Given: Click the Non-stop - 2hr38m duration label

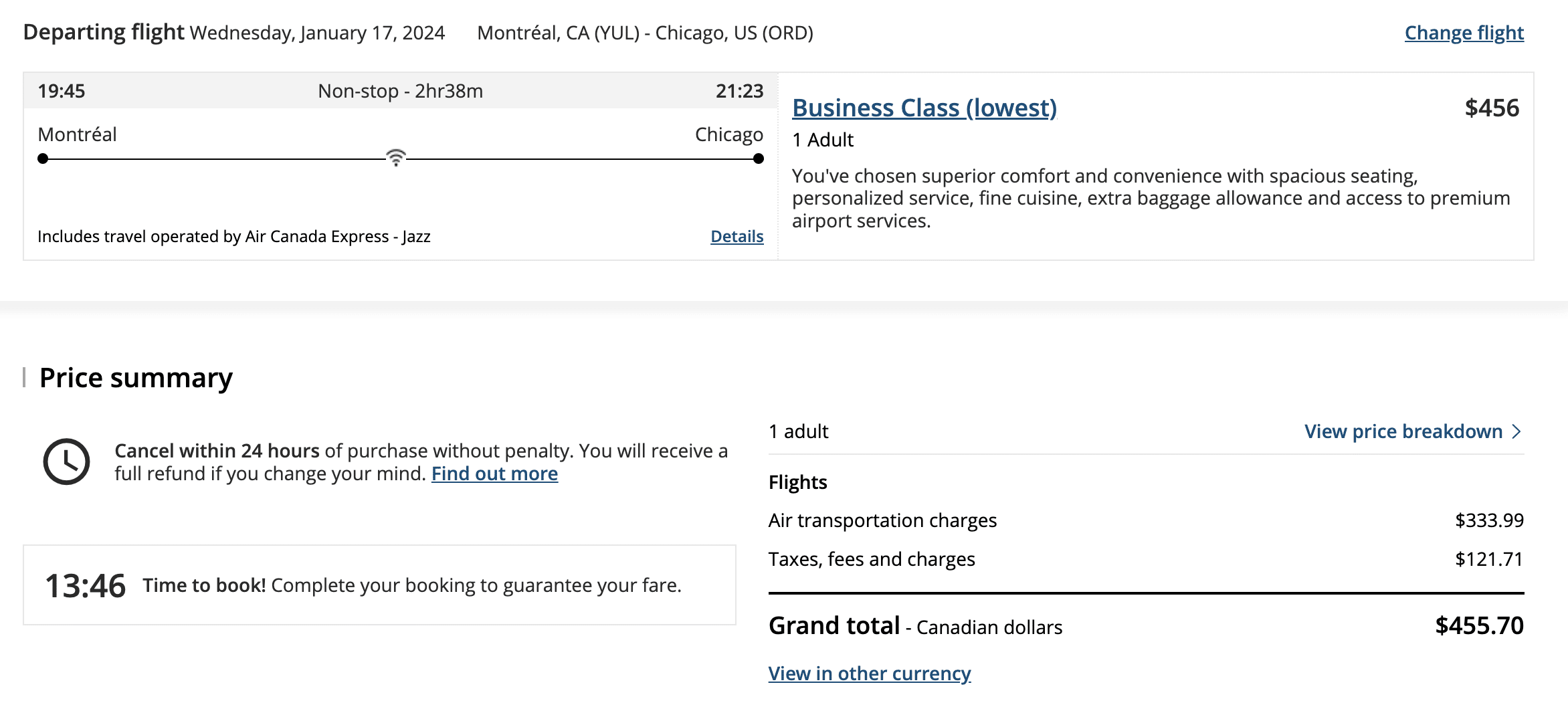Looking at the screenshot, I should tap(400, 91).
